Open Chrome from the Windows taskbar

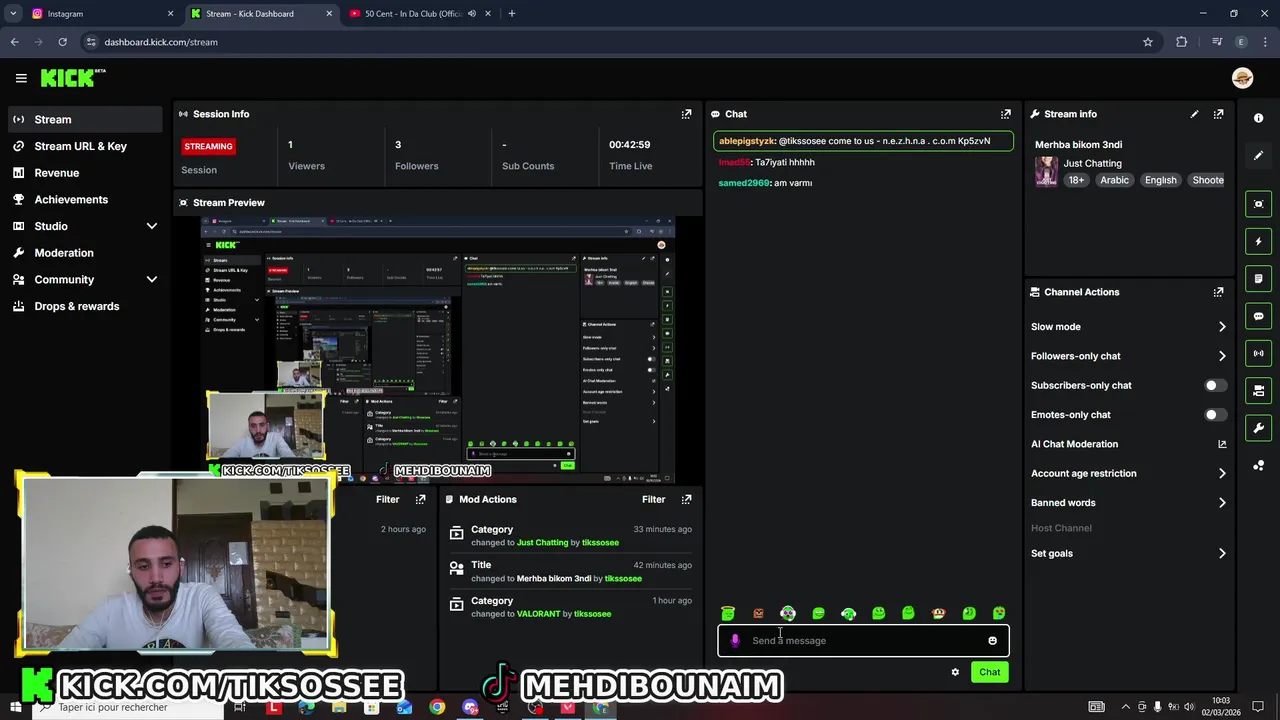click(x=437, y=708)
